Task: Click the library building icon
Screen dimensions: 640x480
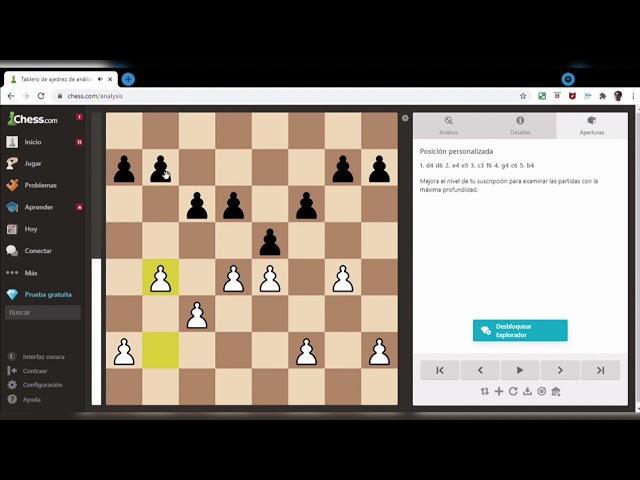Action: (556, 391)
